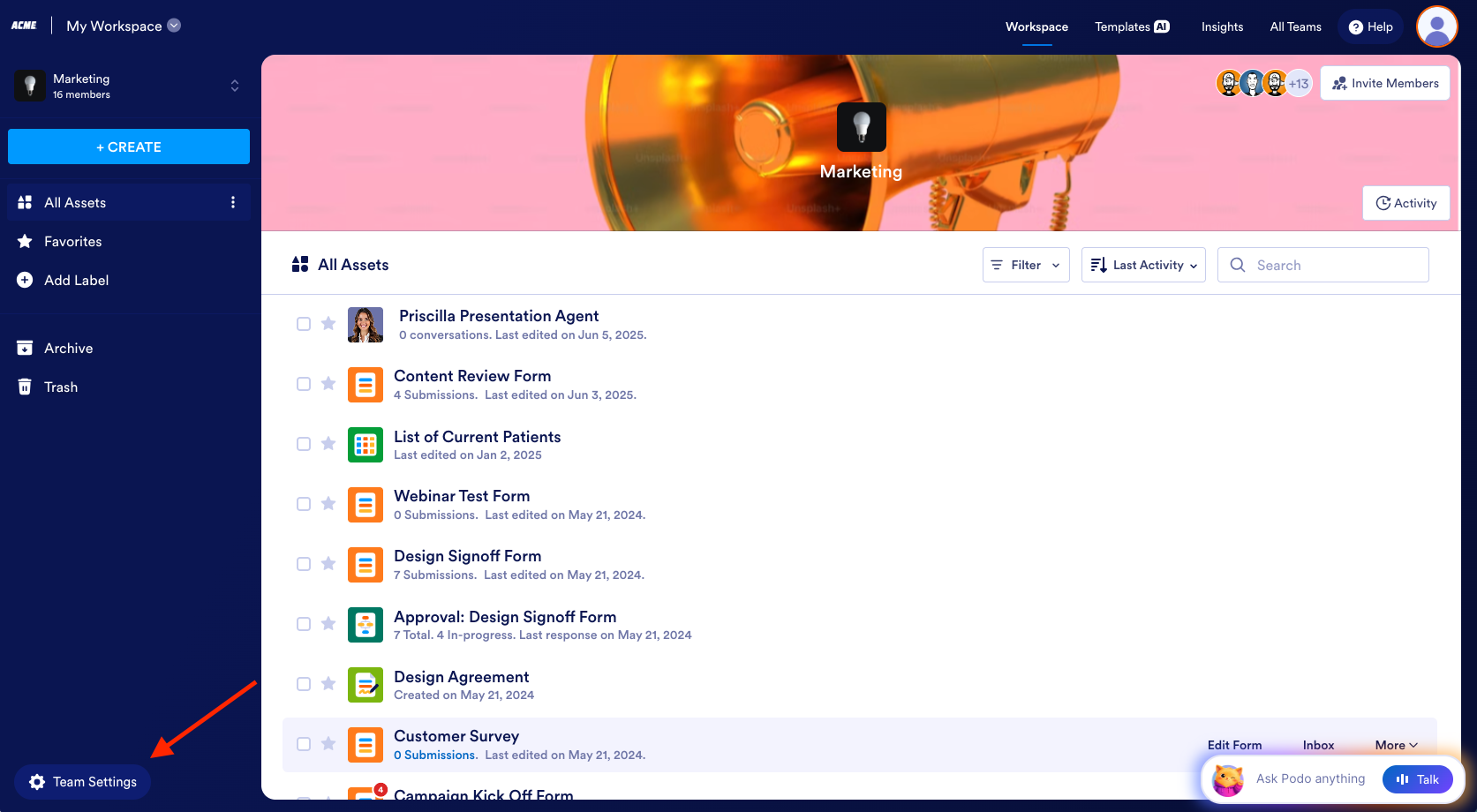Viewport: 1477px width, 812px height.
Task: Check the Webinar Test Form checkbox
Action: point(304,504)
